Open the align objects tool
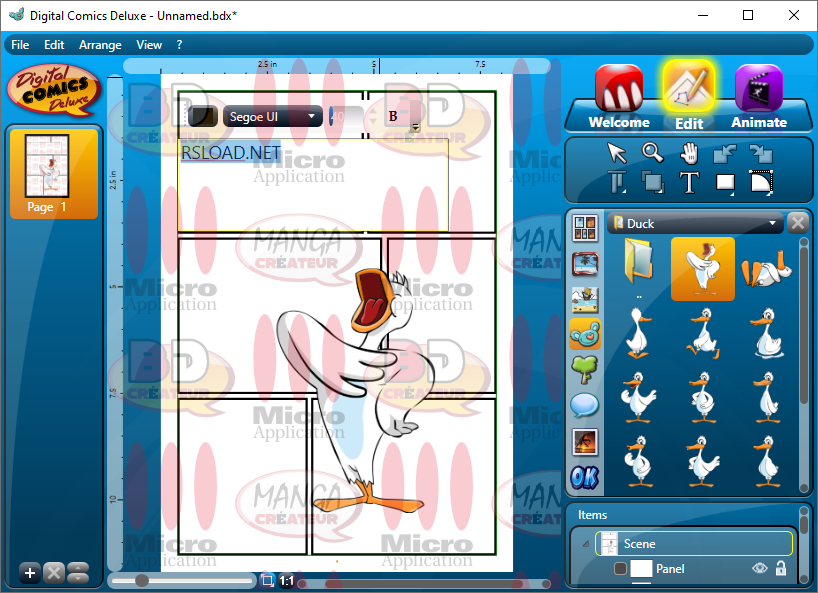This screenshot has width=818, height=593. tap(618, 183)
